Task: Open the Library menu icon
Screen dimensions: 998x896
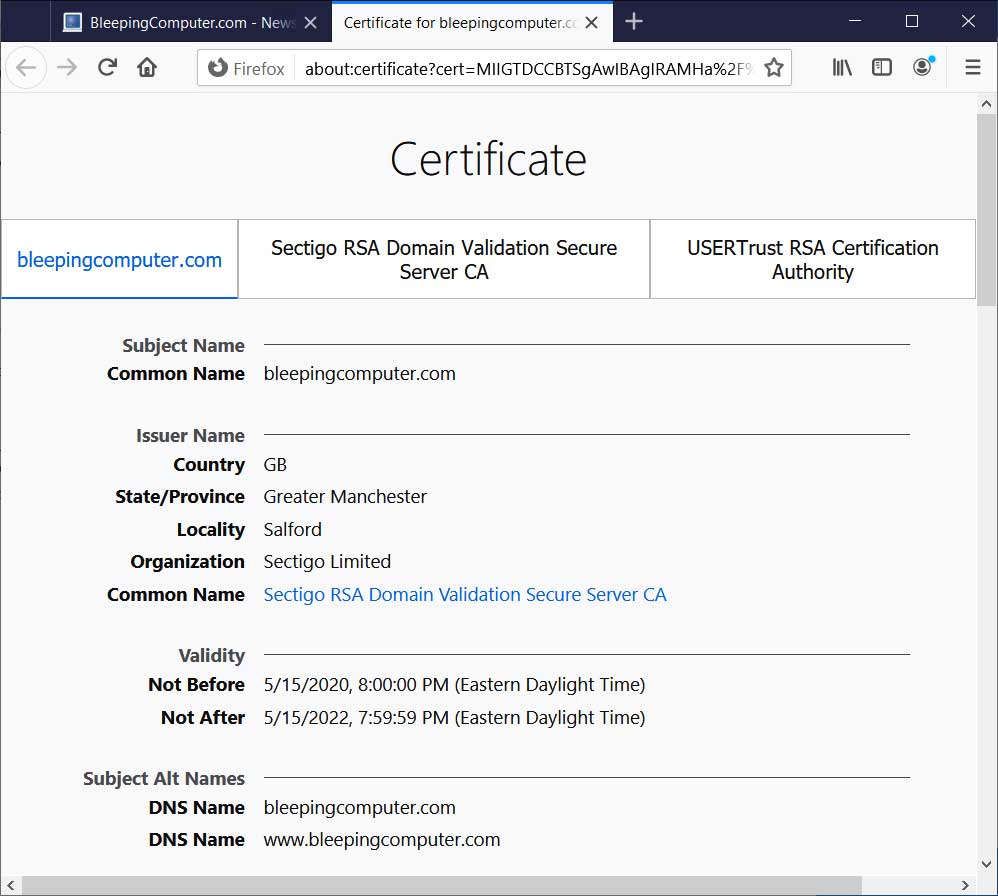Action: [842, 67]
